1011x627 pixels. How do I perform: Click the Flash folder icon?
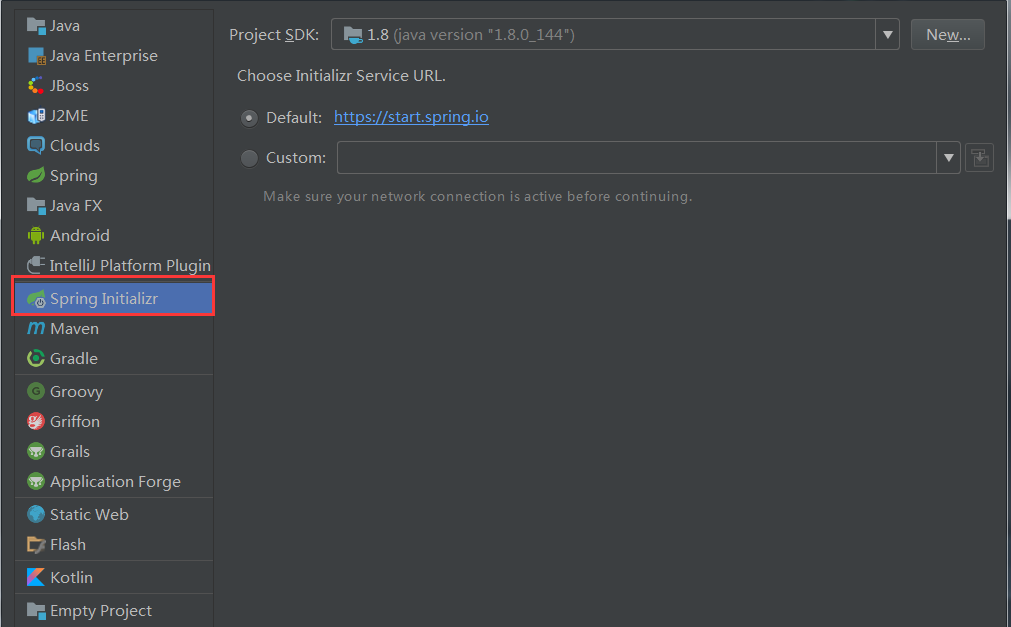(x=36, y=544)
